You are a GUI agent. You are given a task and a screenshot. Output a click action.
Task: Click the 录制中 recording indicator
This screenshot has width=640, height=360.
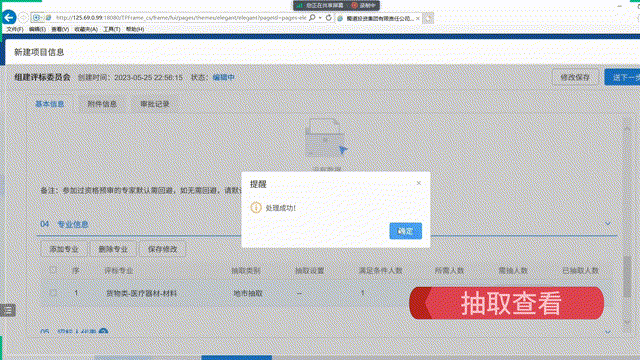363,5
